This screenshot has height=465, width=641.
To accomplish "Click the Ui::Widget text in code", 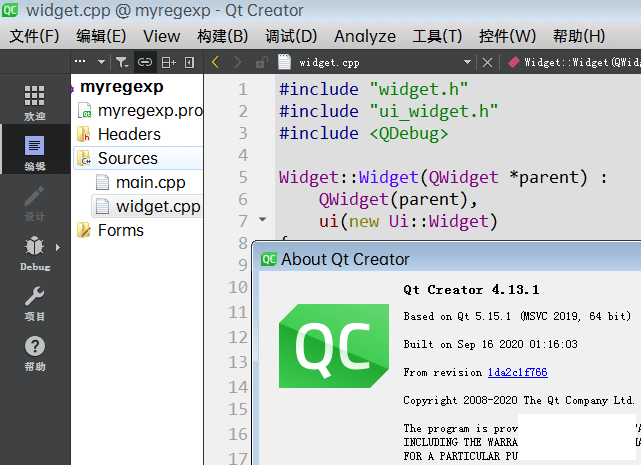I will [x=438, y=221].
